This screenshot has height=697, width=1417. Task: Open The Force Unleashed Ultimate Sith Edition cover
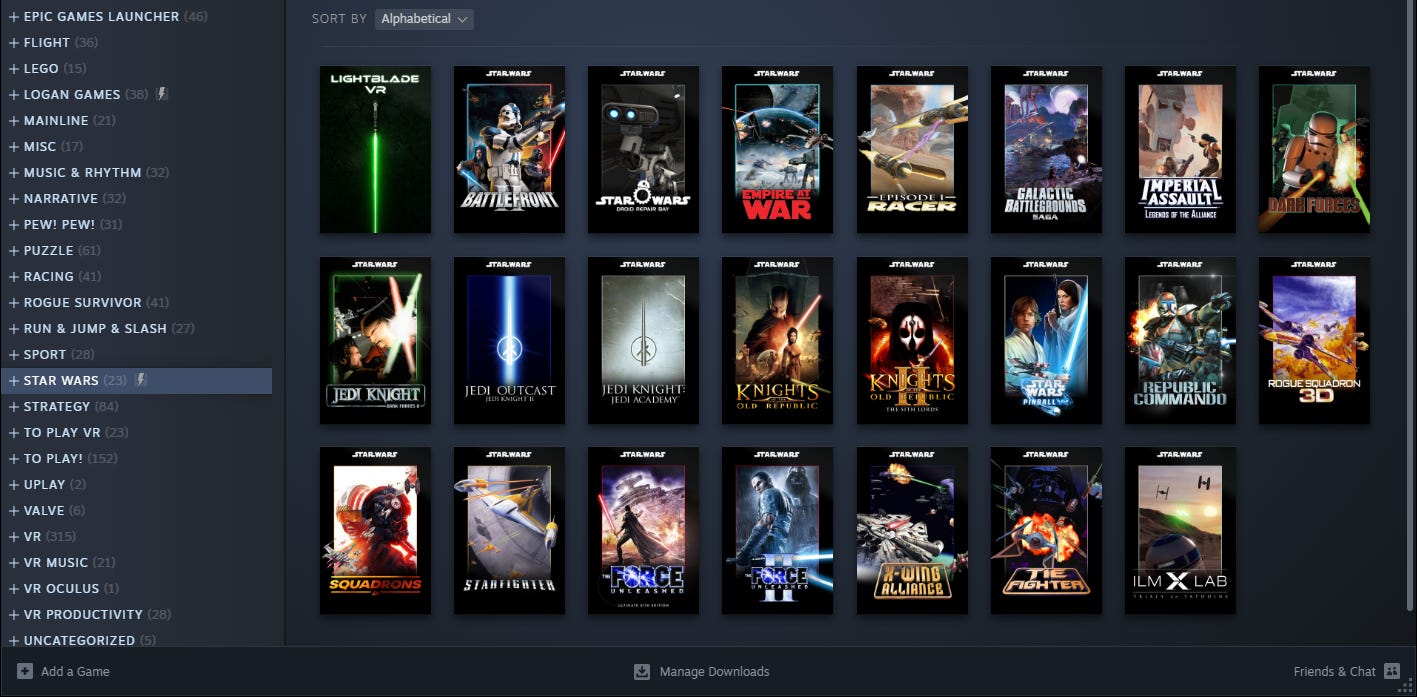click(x=643, y=530)
